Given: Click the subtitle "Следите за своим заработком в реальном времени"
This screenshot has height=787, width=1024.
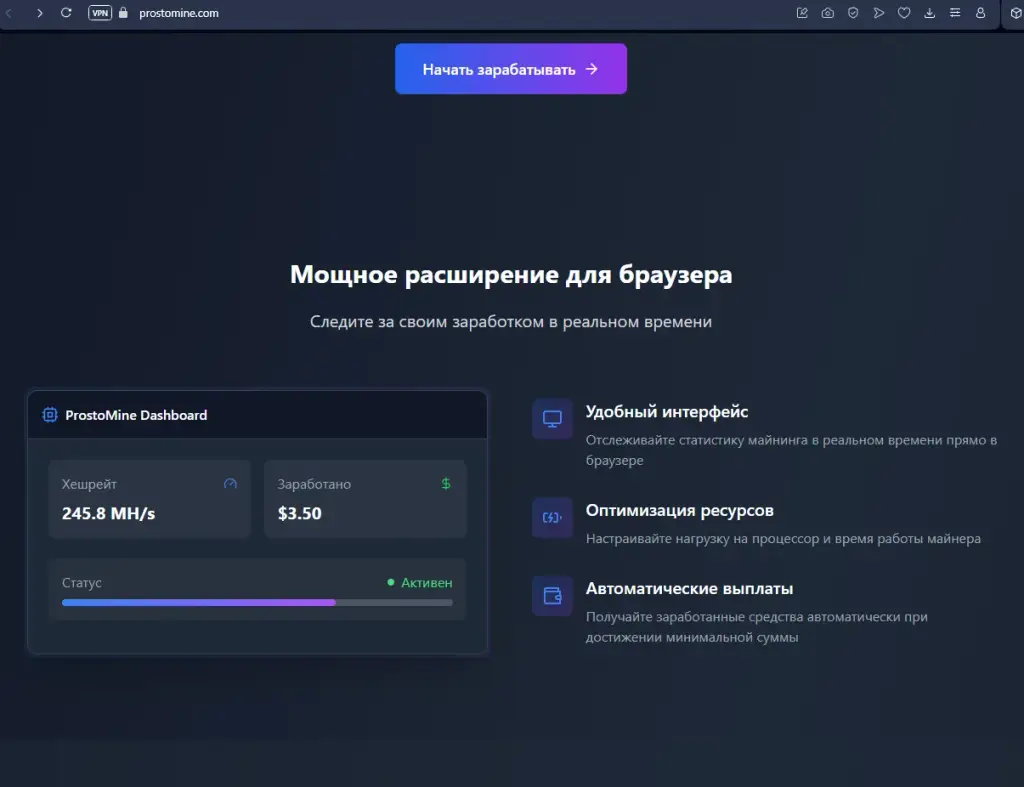Looking at the screenshot, I should pos(511,321).
